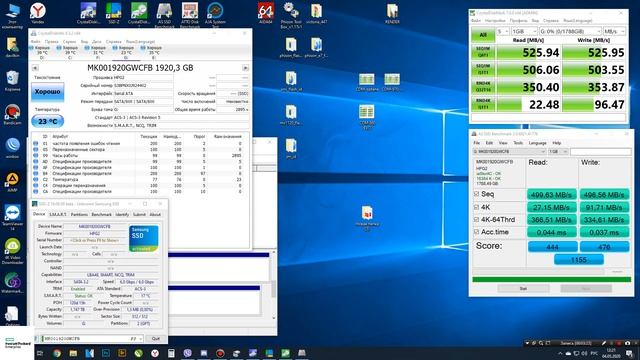The height and width of the screenshot is (360, 640).
Task: Open the 1GiB test size dropdown in CrystalDiskMark
Action: tap(524, 31)
